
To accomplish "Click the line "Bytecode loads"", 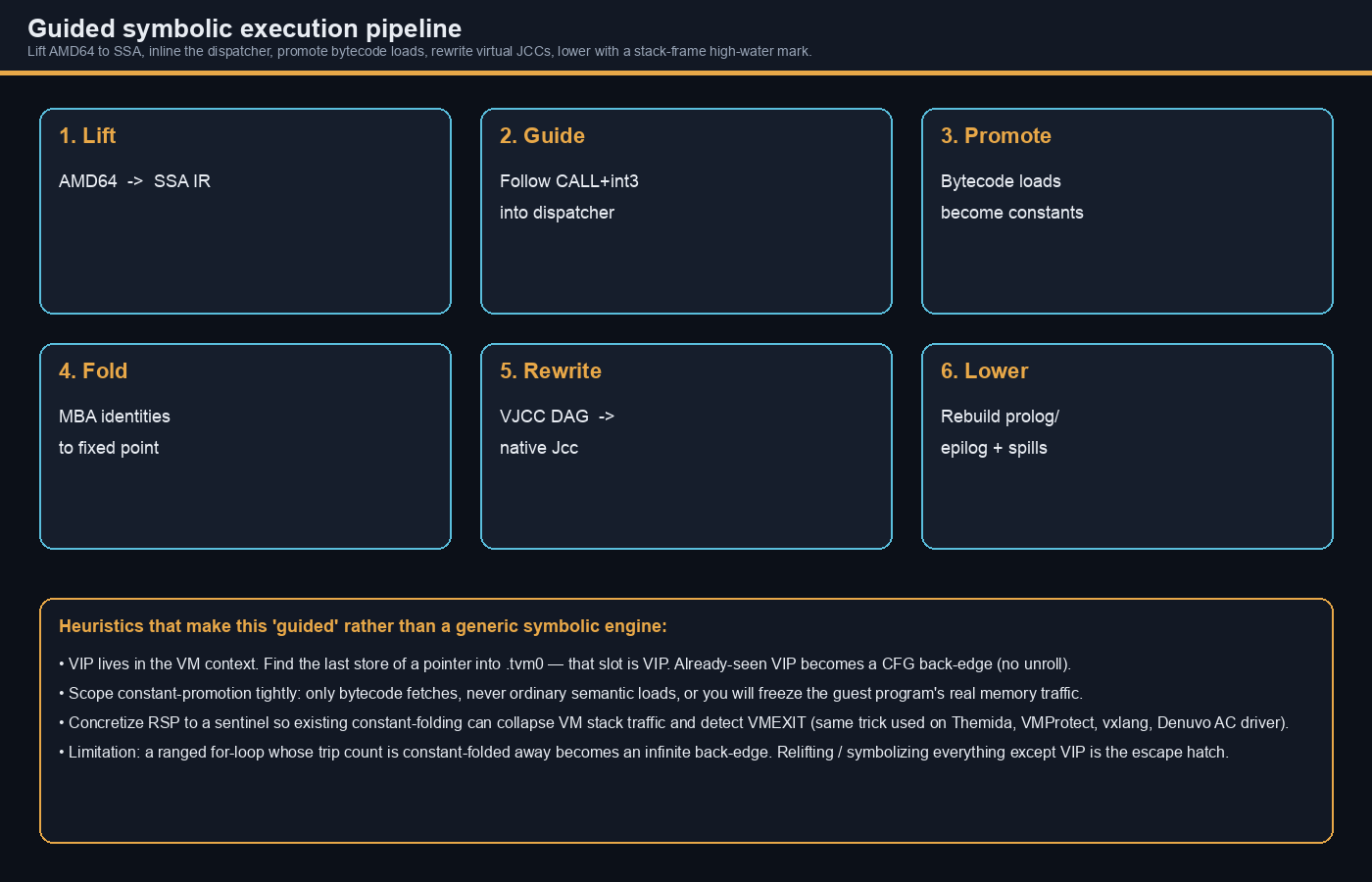I will coord(1001,181).
